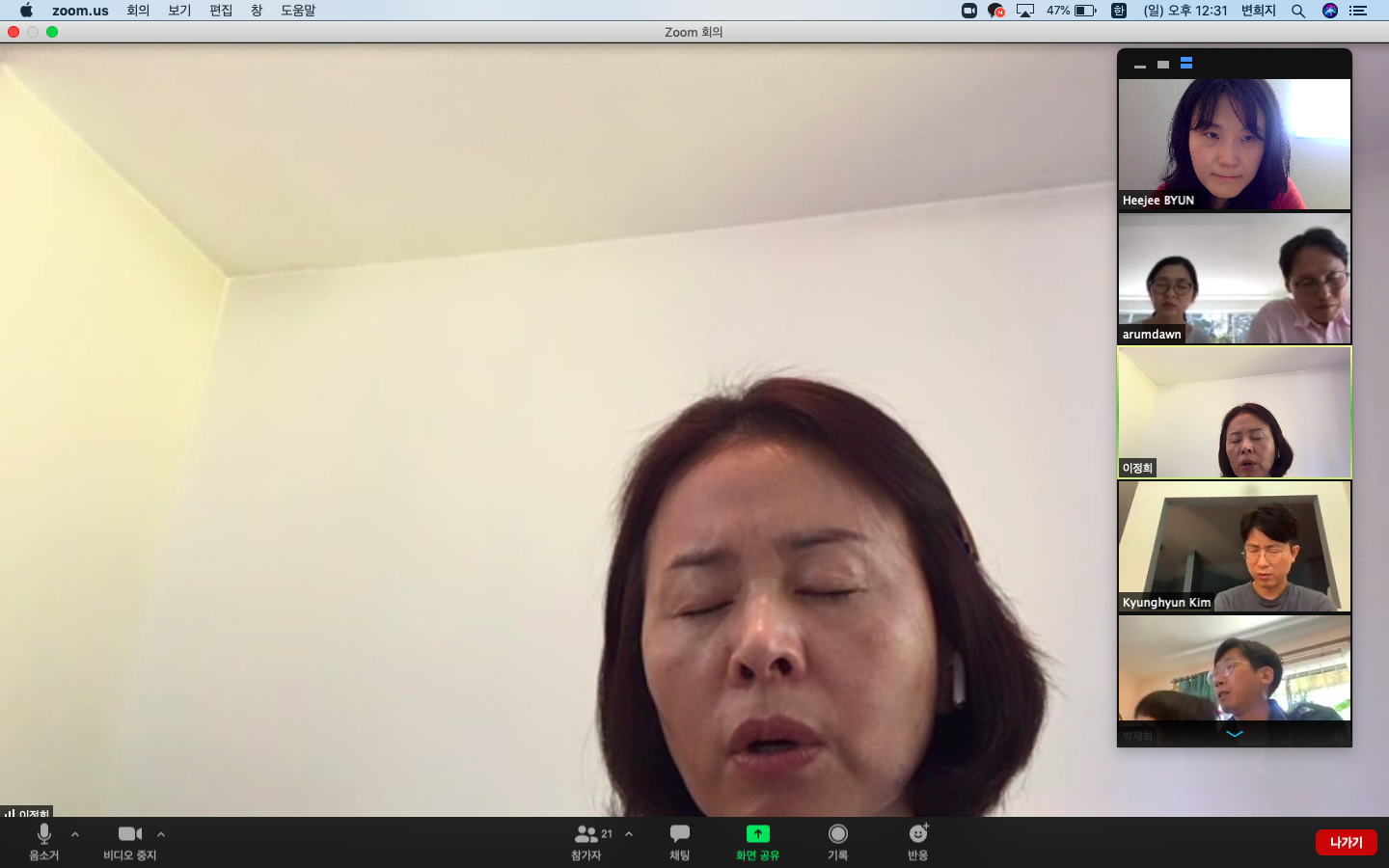Click Zoom camera status icon in menu bar
The image size is (1389, 868).
point(969,11)
